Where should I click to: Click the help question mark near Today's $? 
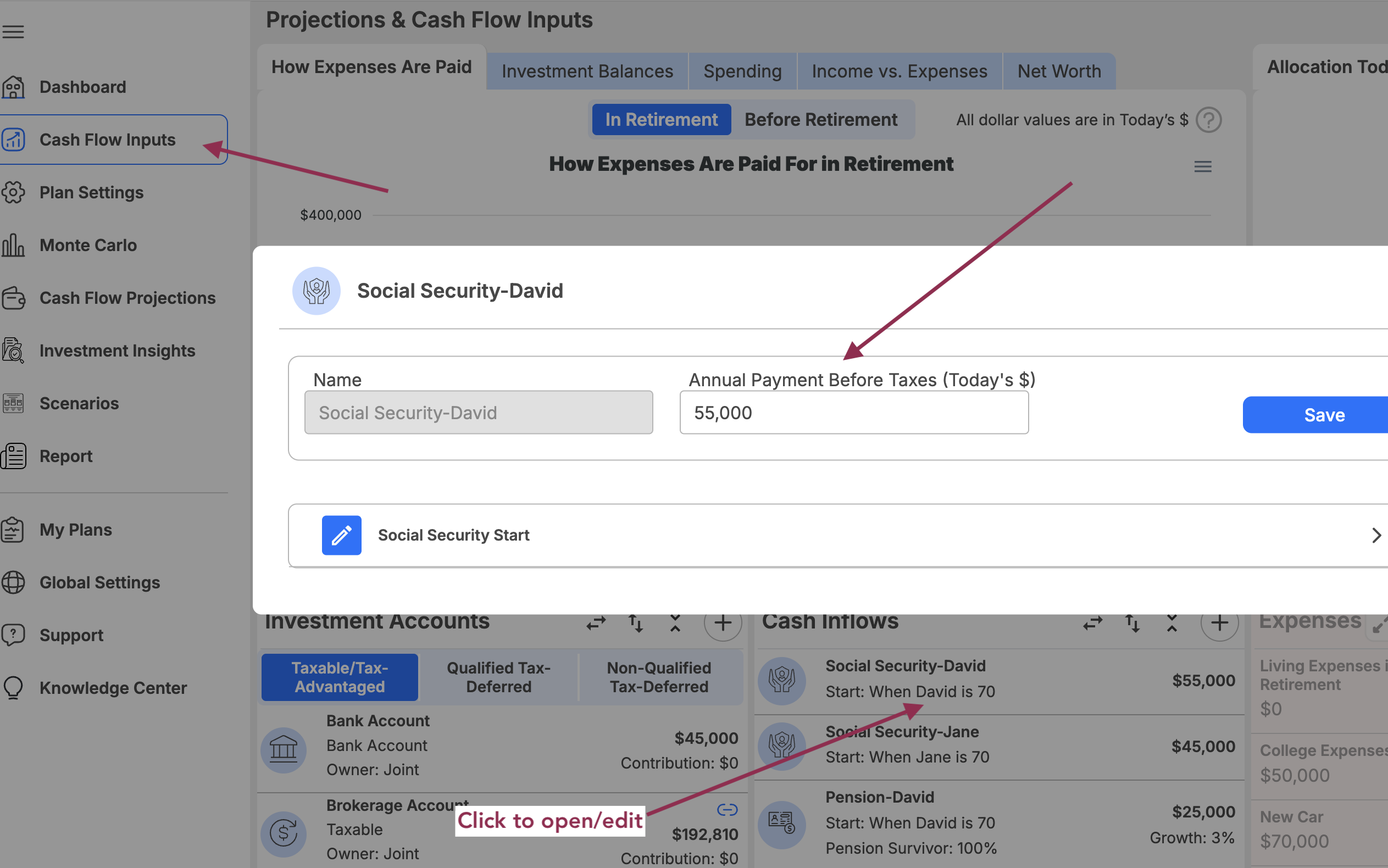1209,119
